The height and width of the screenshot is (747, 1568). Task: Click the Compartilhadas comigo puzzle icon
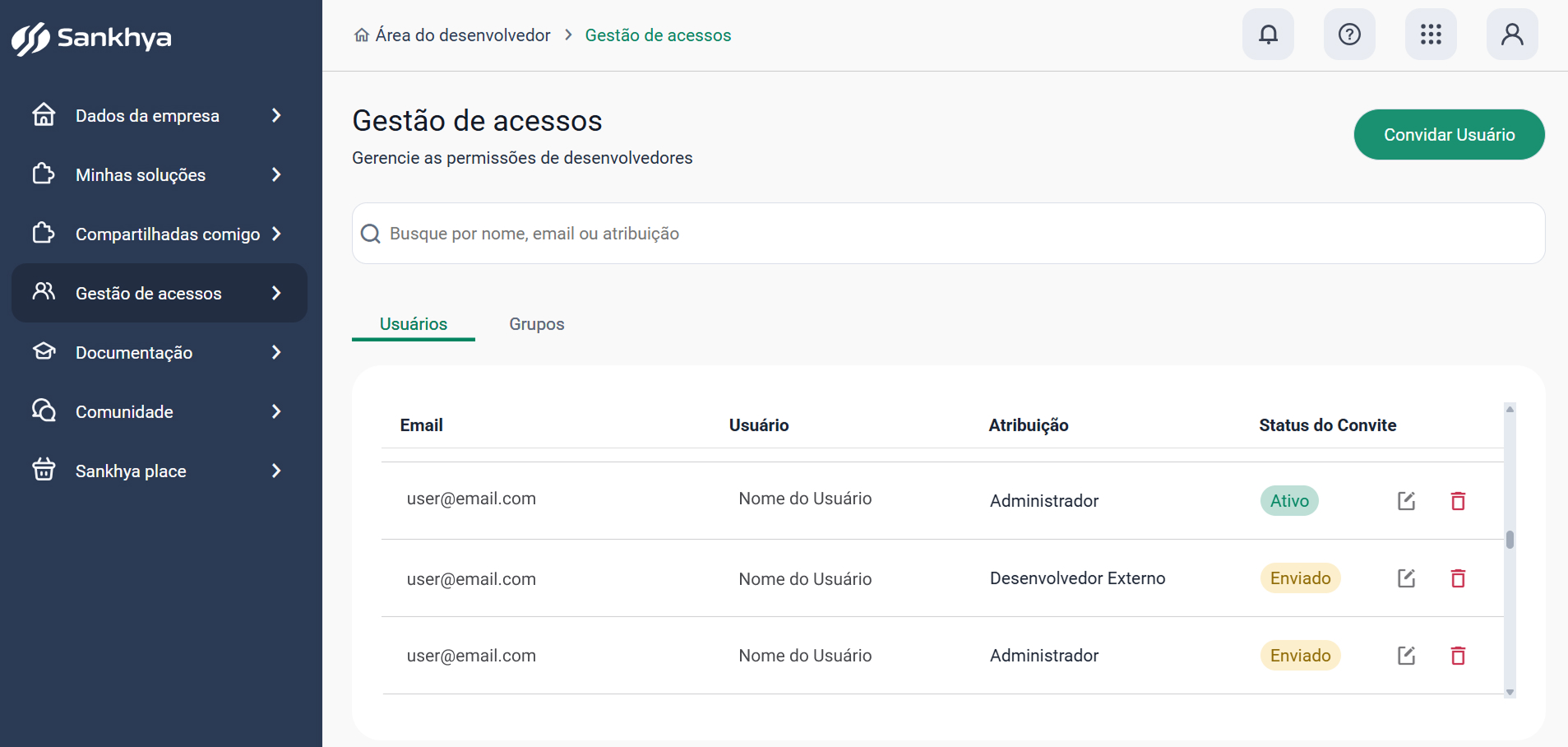44,233
